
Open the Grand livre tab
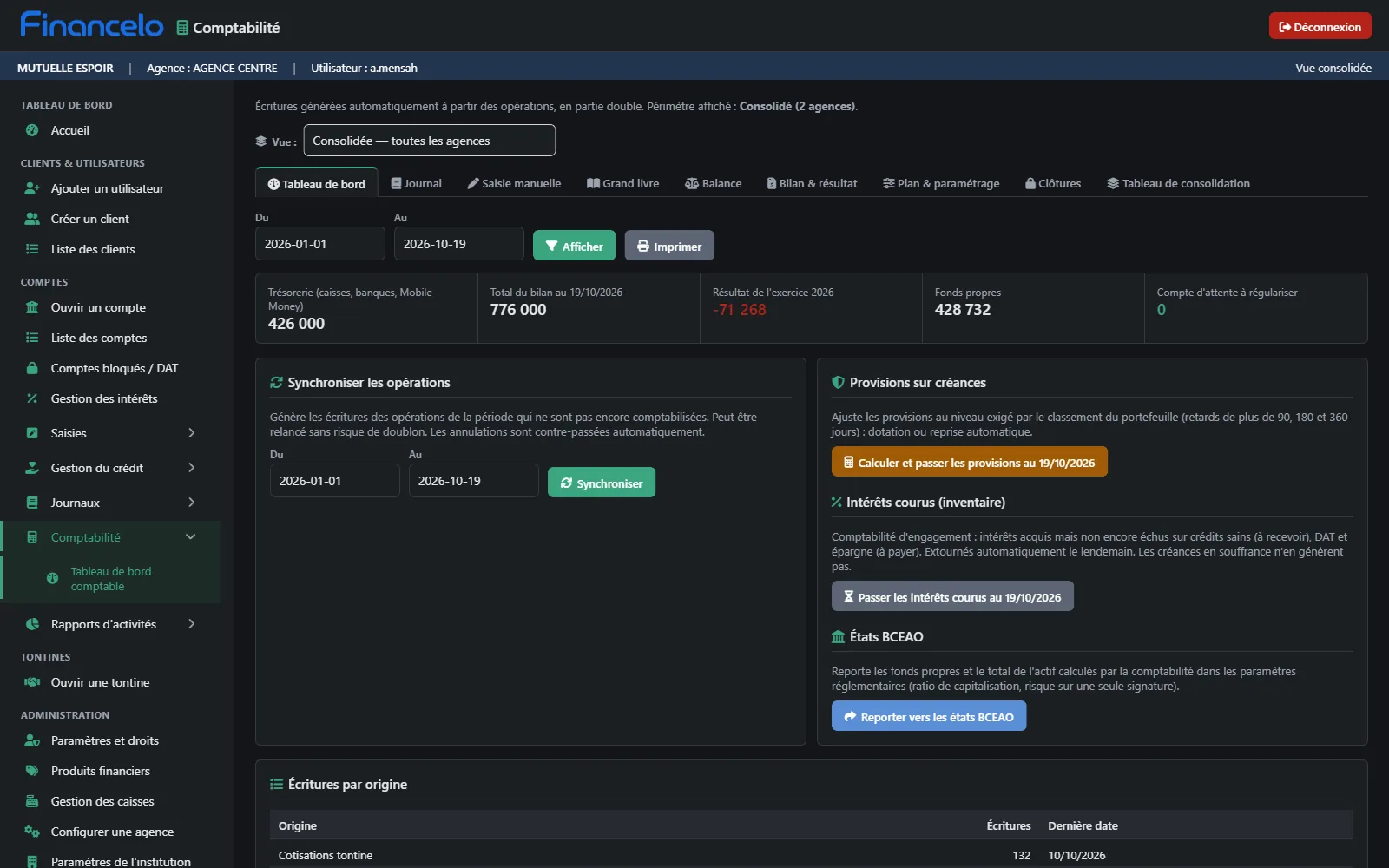[x=622, y=183]
